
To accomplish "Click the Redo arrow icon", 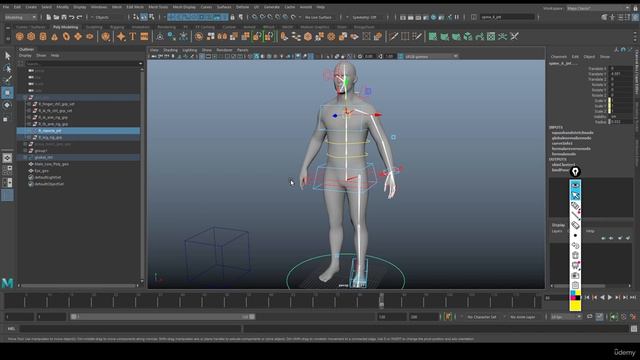I will pos(79,17).
